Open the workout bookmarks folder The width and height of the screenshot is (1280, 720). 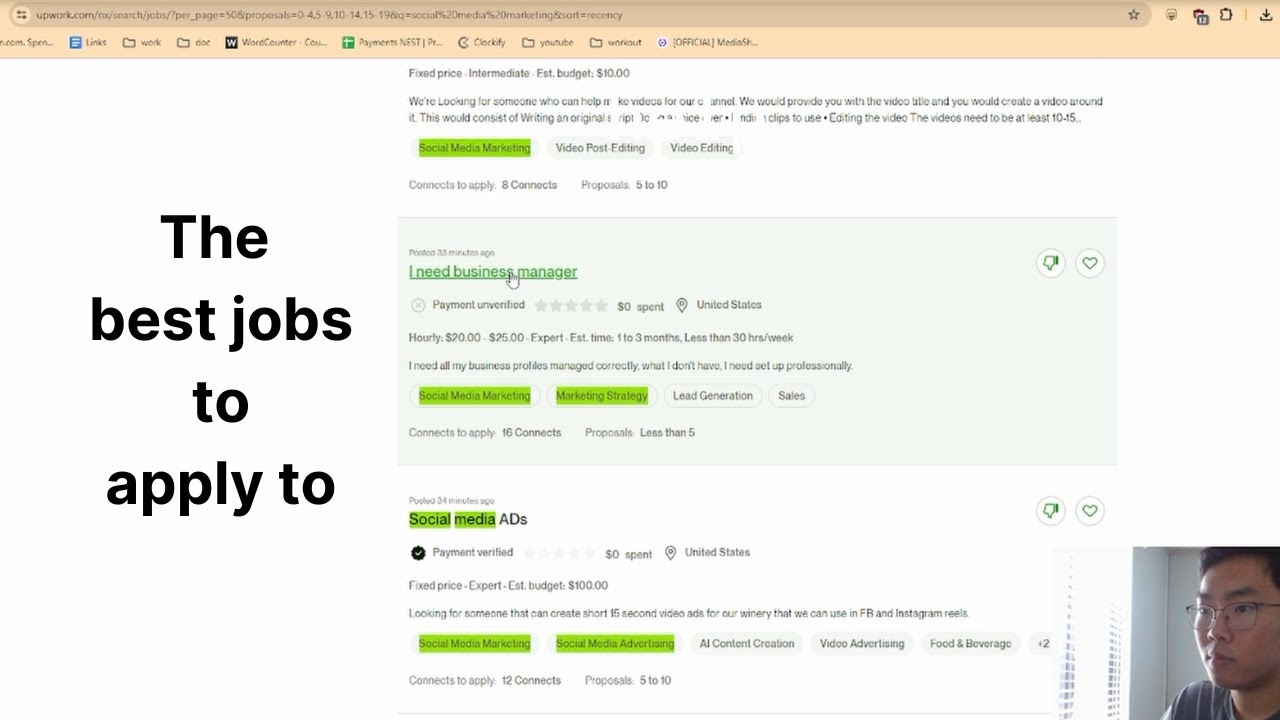point(616,43)
